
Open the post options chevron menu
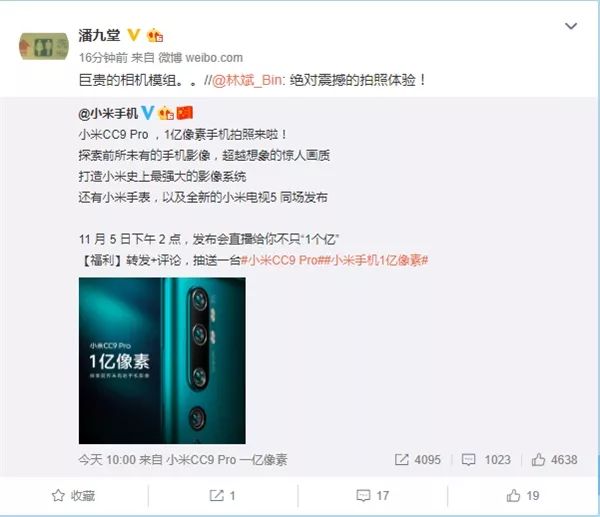571,26
